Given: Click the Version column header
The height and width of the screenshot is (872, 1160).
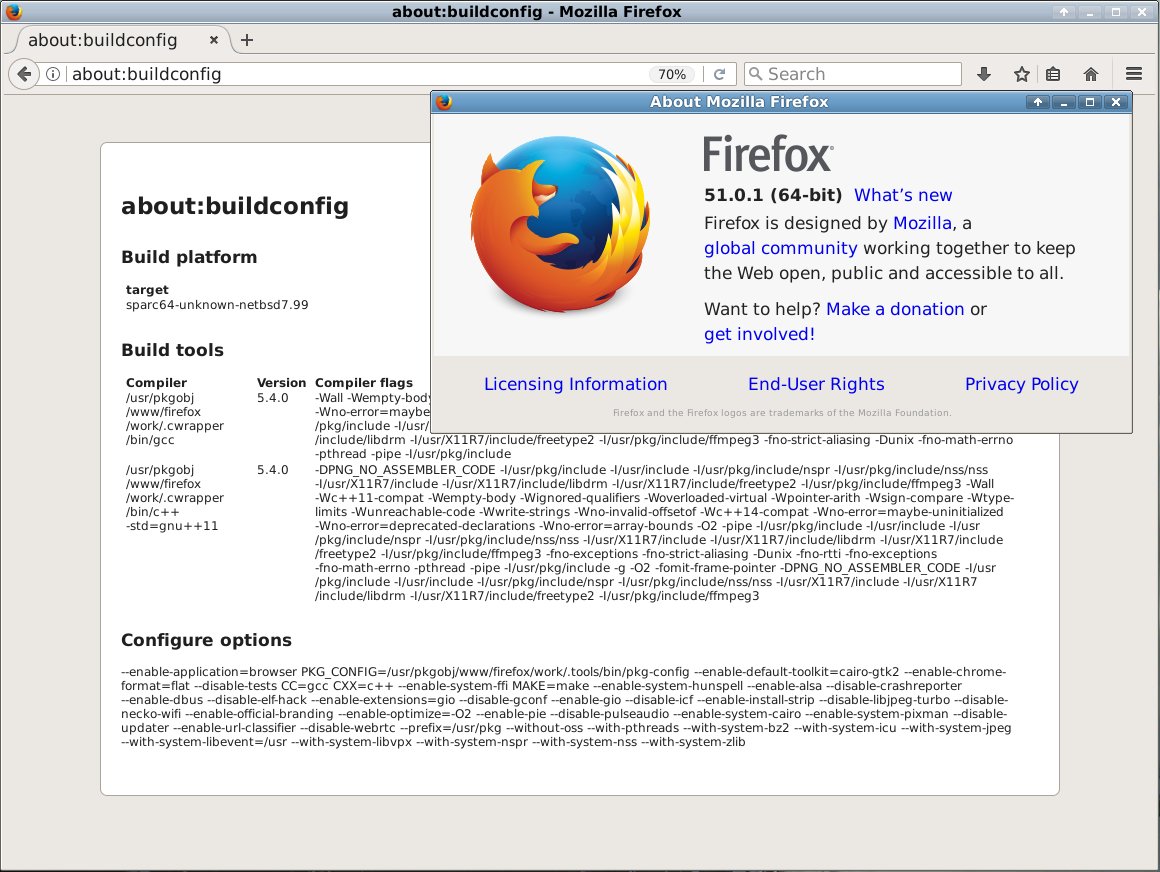Looking at the screenshot, I should pyautogui.click(x=281, y=383).
